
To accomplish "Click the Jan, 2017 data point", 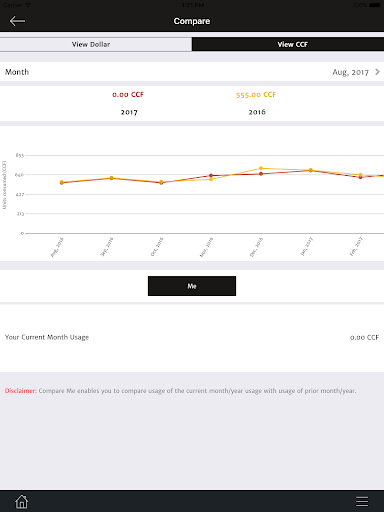I will (311, 170).
